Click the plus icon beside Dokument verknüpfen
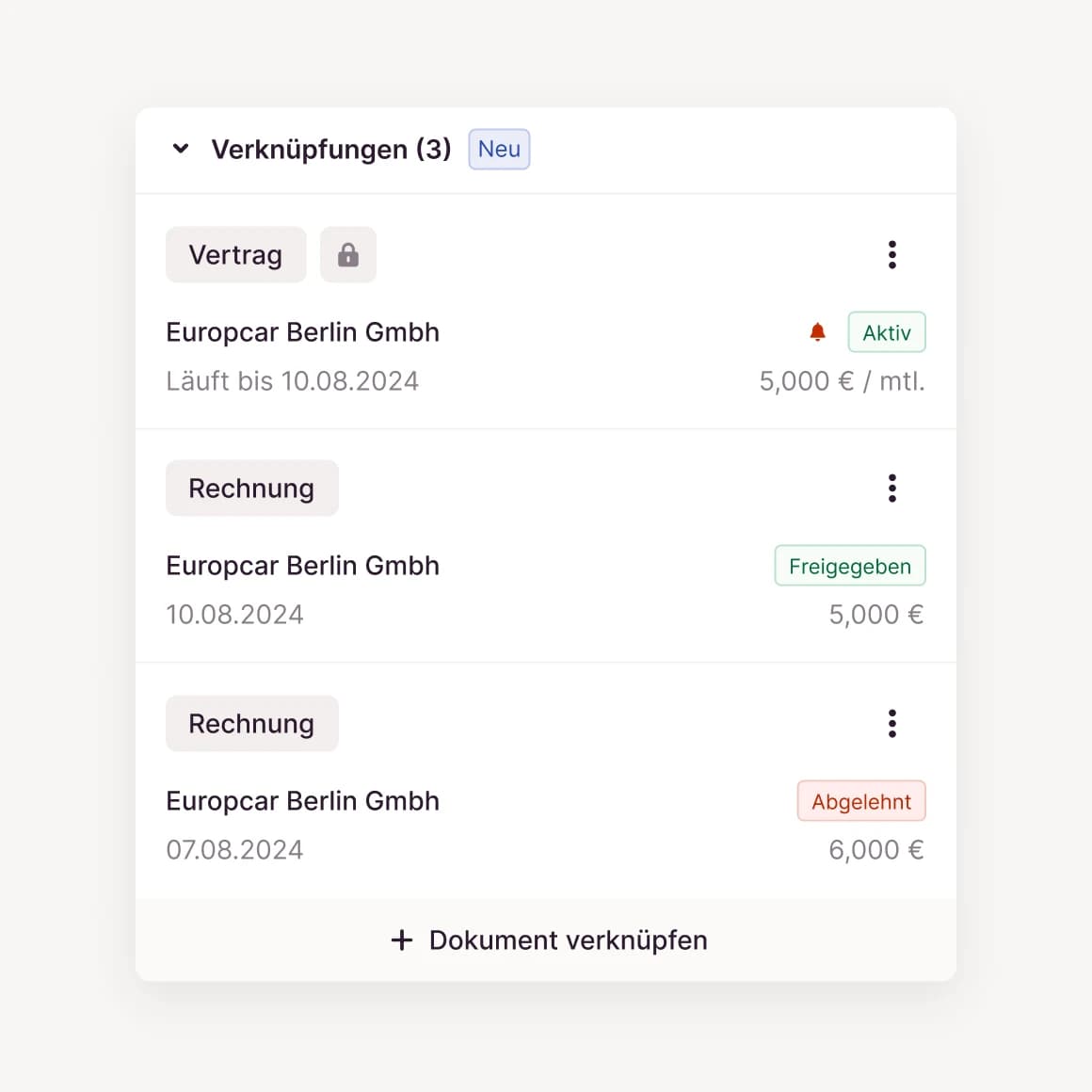The width and height of the screenshot is (1092, 1092). click(x=402, y=940)
